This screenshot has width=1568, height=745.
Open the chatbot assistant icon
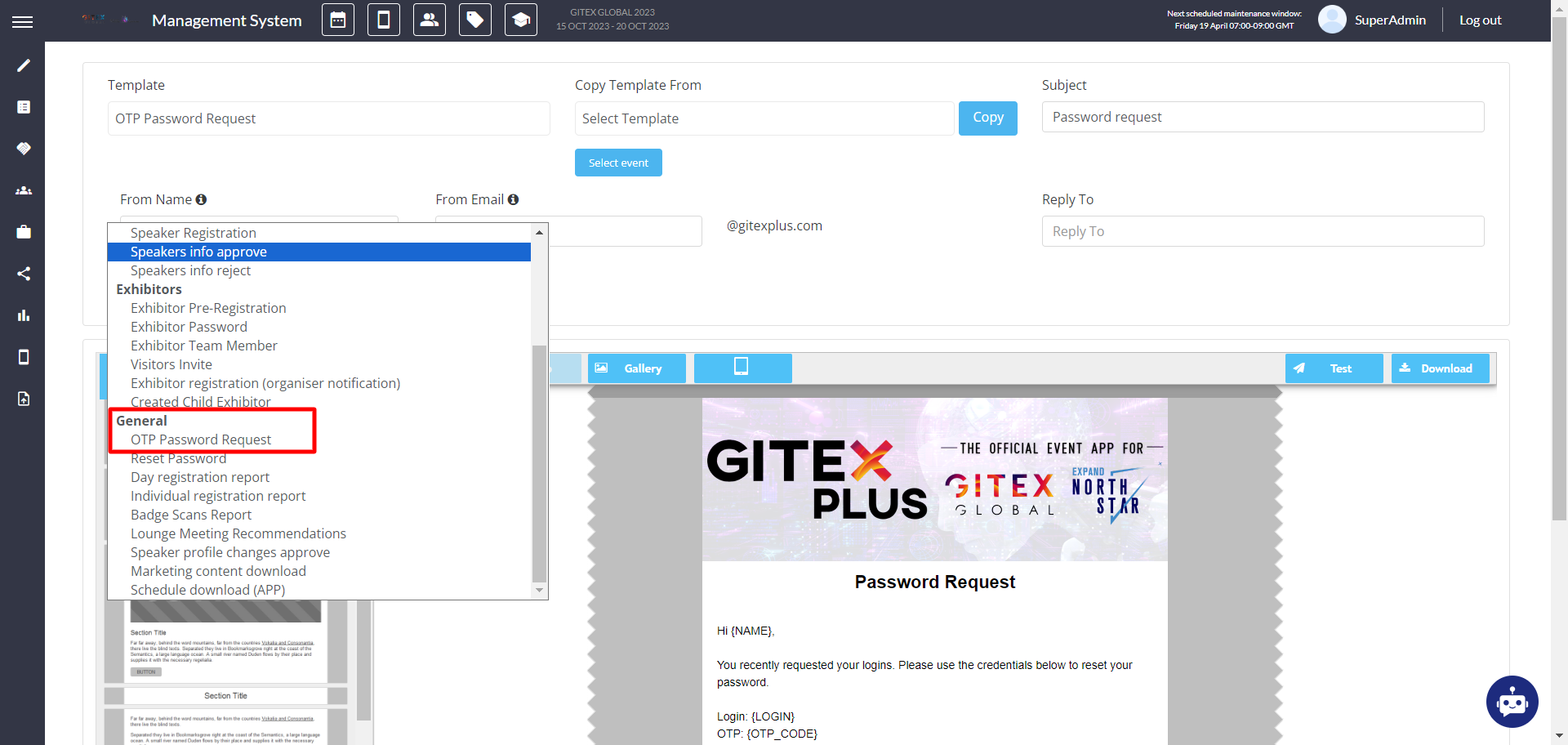(x=1512, y=702)
